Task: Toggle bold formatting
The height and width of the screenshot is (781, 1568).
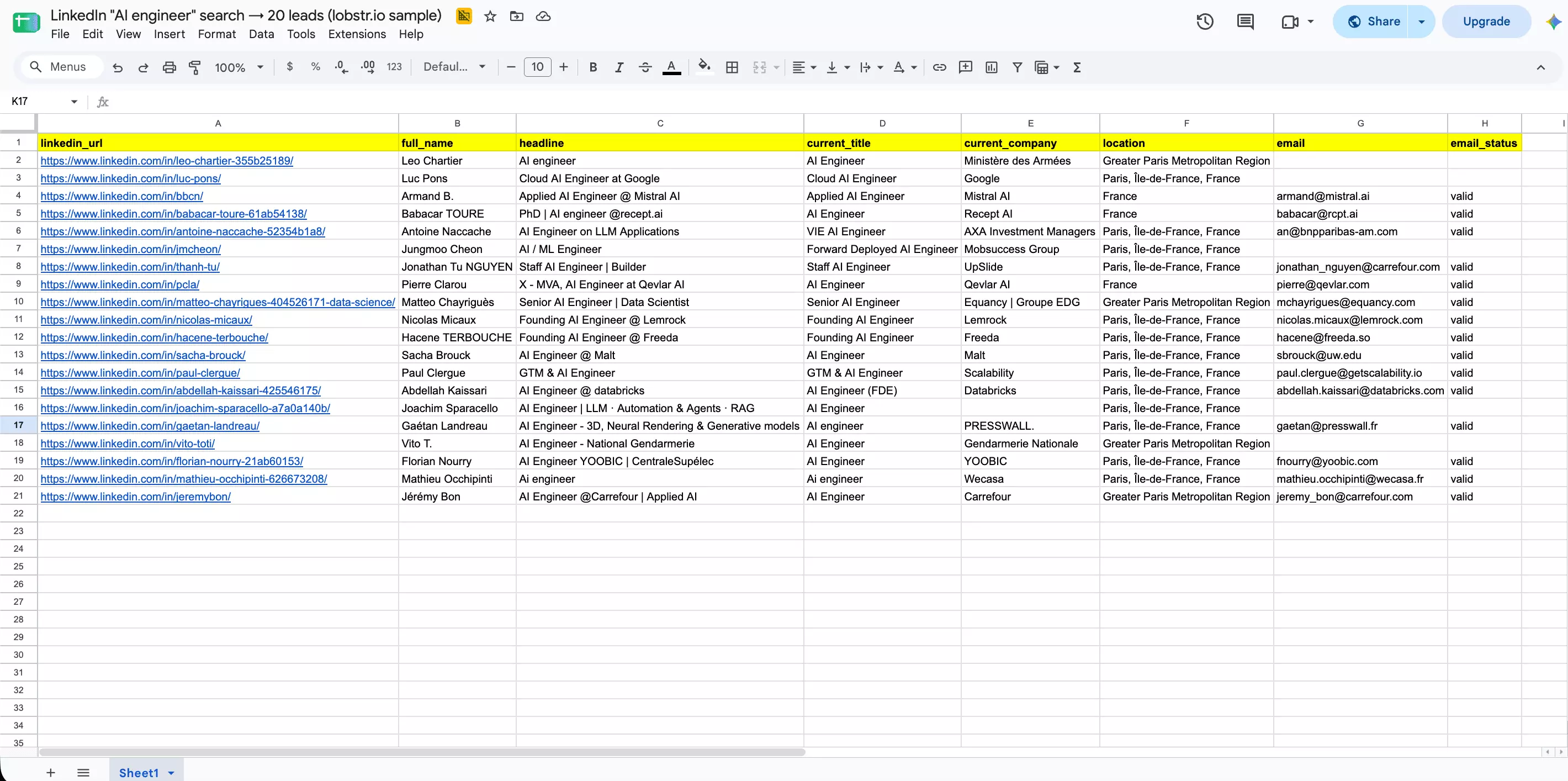Action: [x=593, y=67]
